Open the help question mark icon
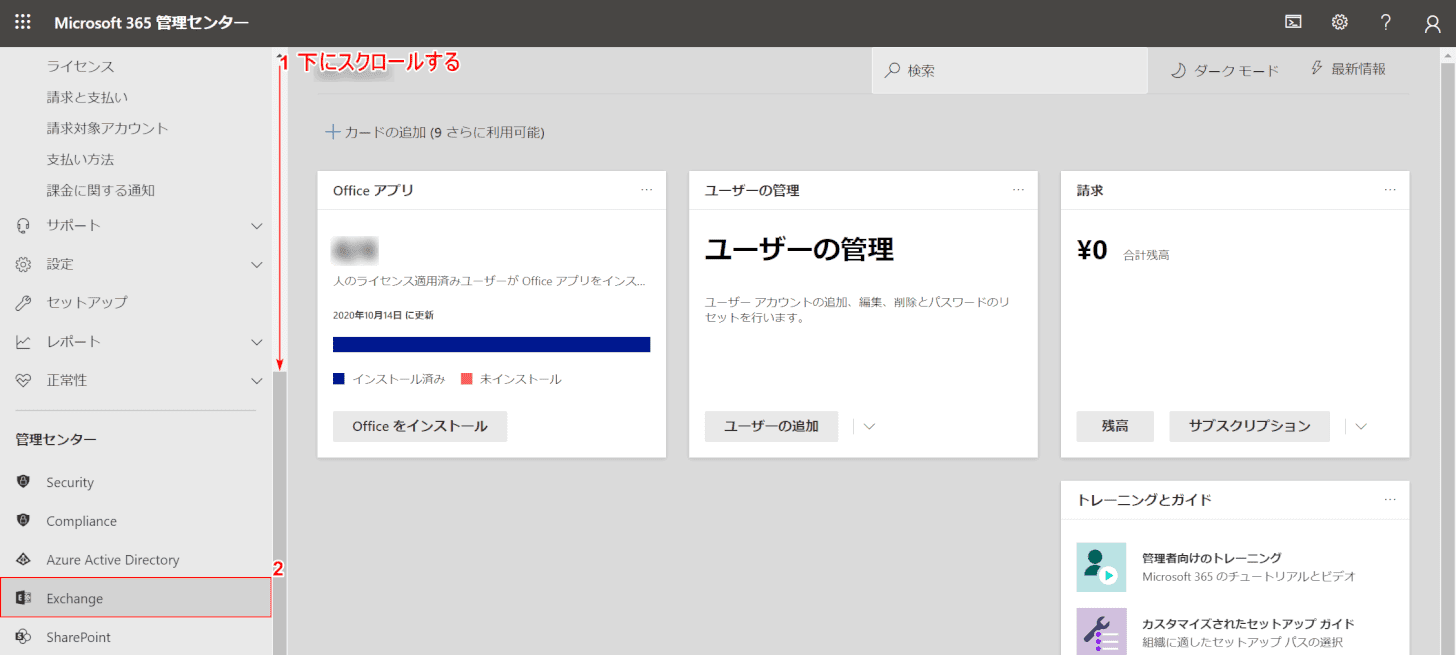 pos(1386,22)
